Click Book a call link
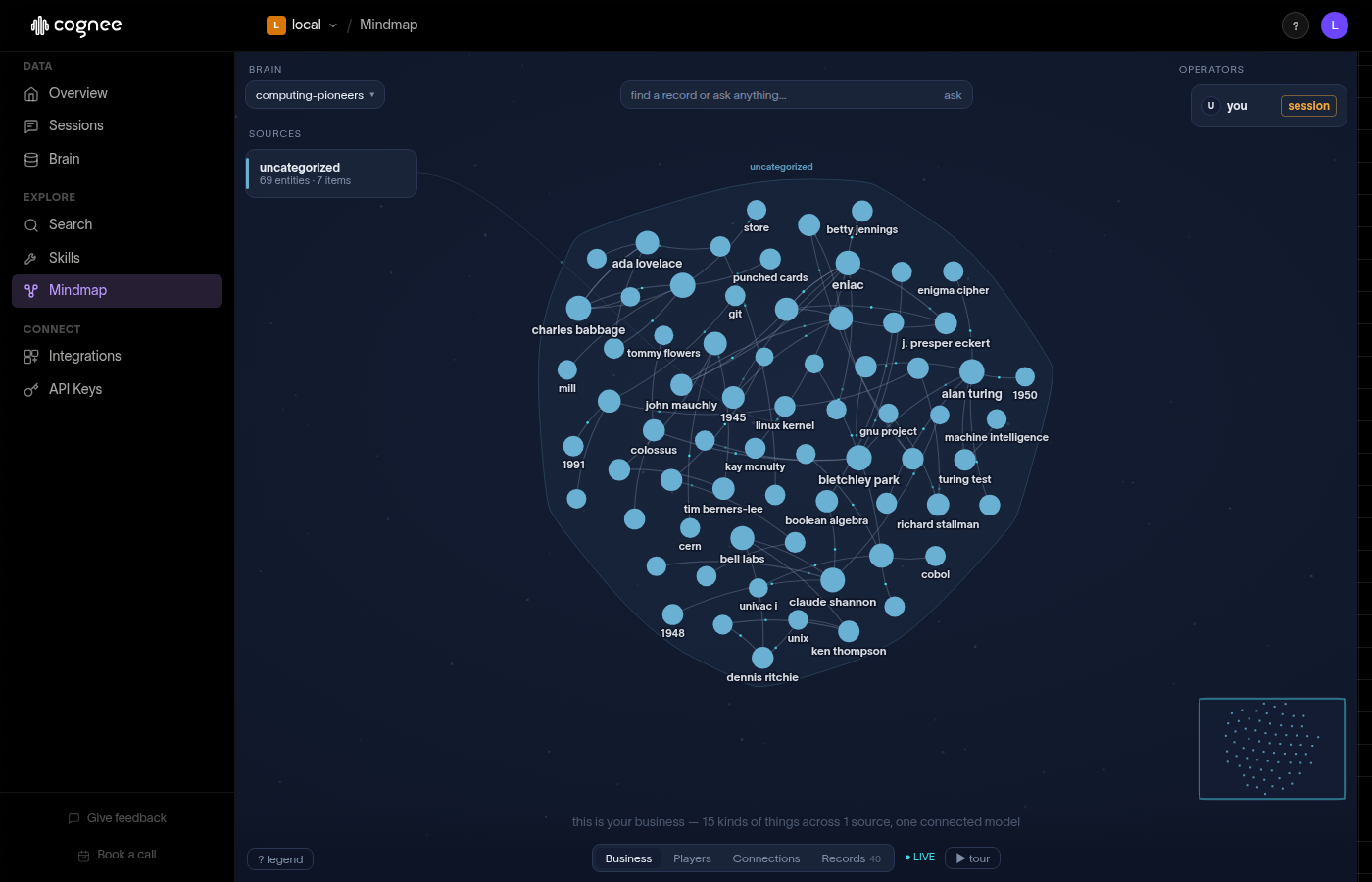The height and width of the screenshot is (882, 1372). pyautogui.click(x=118, y=855)
